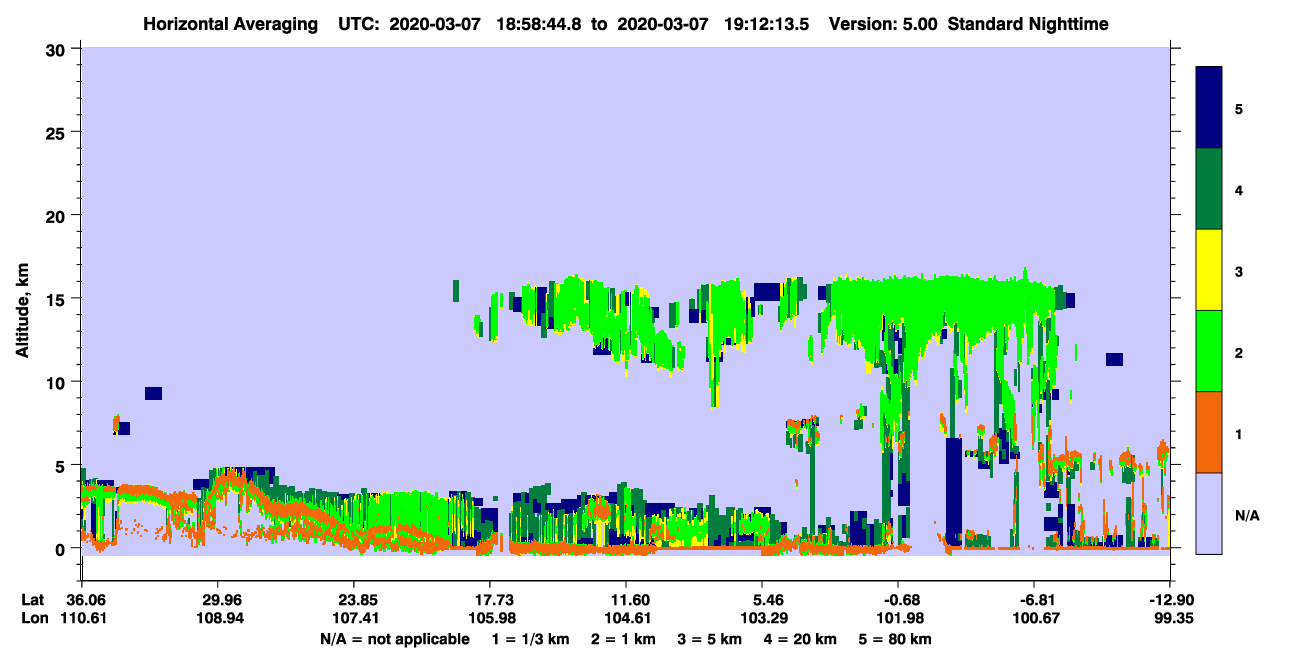Click the dark green colorbar segment labeled 4
The height and width of the screenshot is (667, 1300).
[1209, 189]
